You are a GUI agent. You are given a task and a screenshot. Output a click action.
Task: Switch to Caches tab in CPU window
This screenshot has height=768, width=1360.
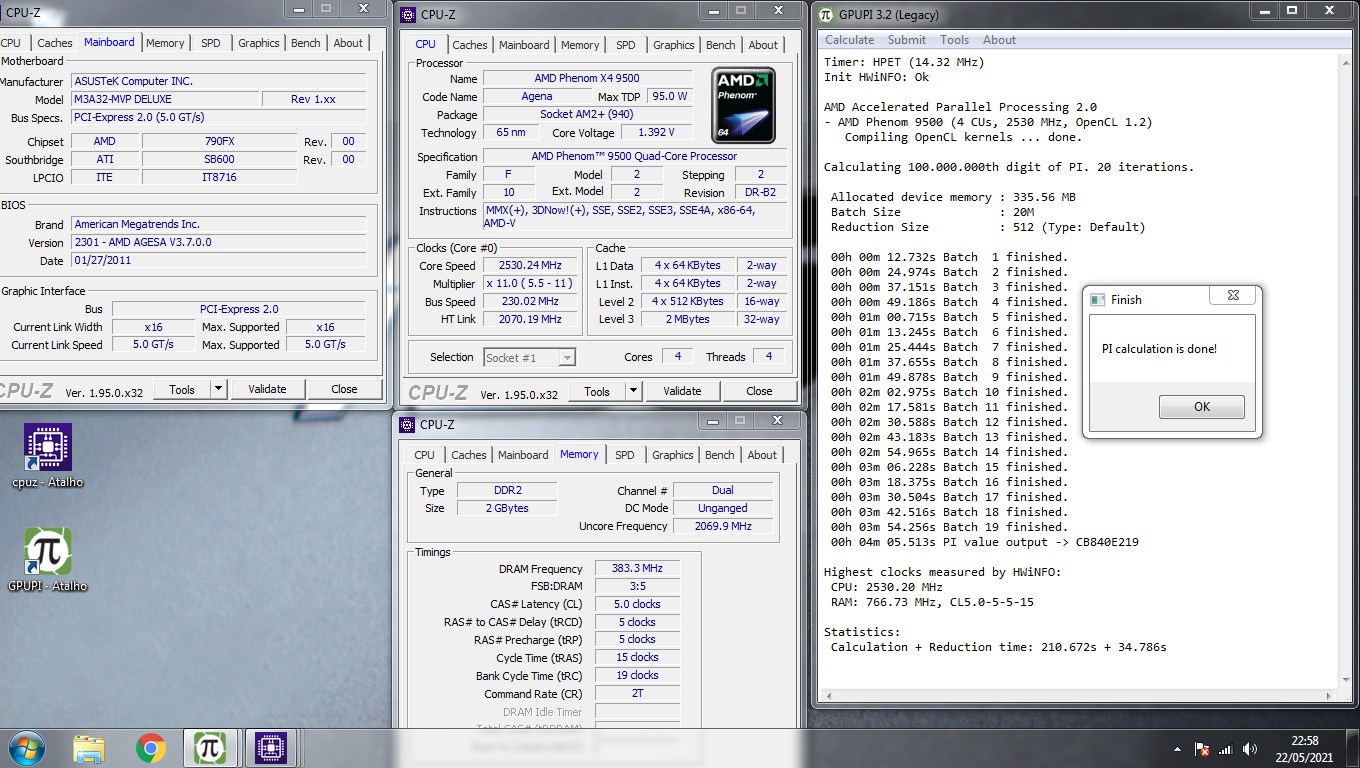[x=469, y=45]
